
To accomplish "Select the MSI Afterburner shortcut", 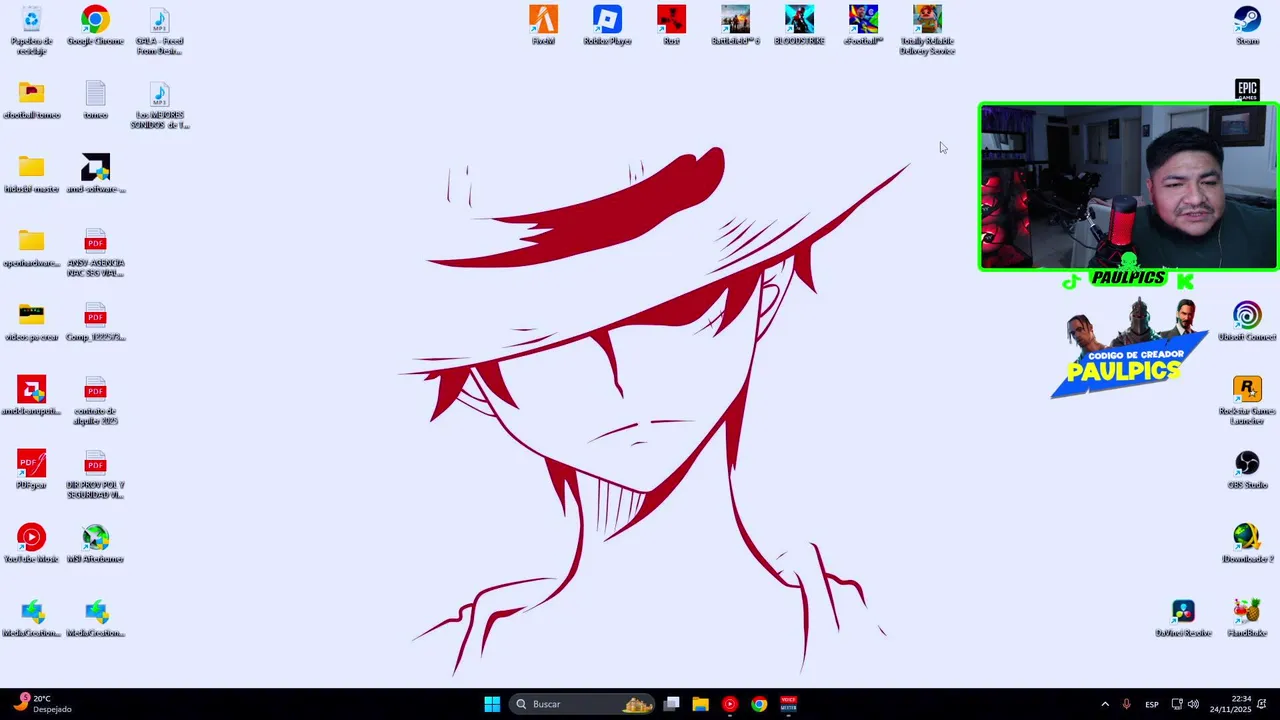I will (95, 544).
